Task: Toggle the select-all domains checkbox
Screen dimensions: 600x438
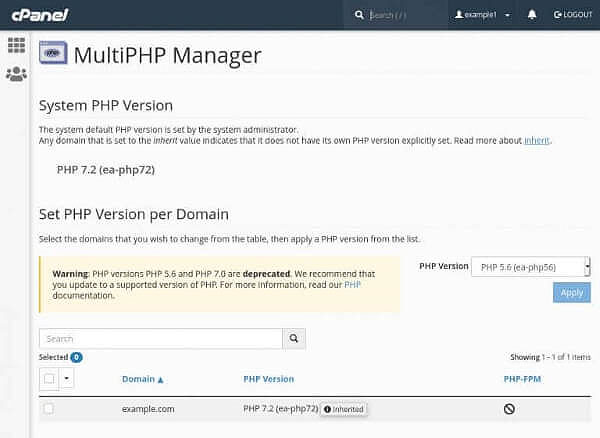Action: click(x=49, y=379)
